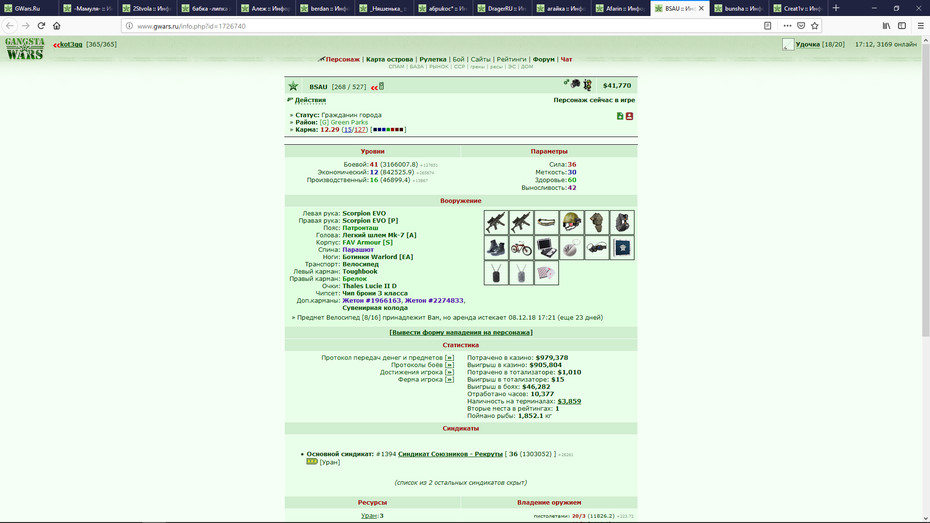Open the Жетон #2274833 link
This screenshot has width=930, height=523.
pos(434,301)
